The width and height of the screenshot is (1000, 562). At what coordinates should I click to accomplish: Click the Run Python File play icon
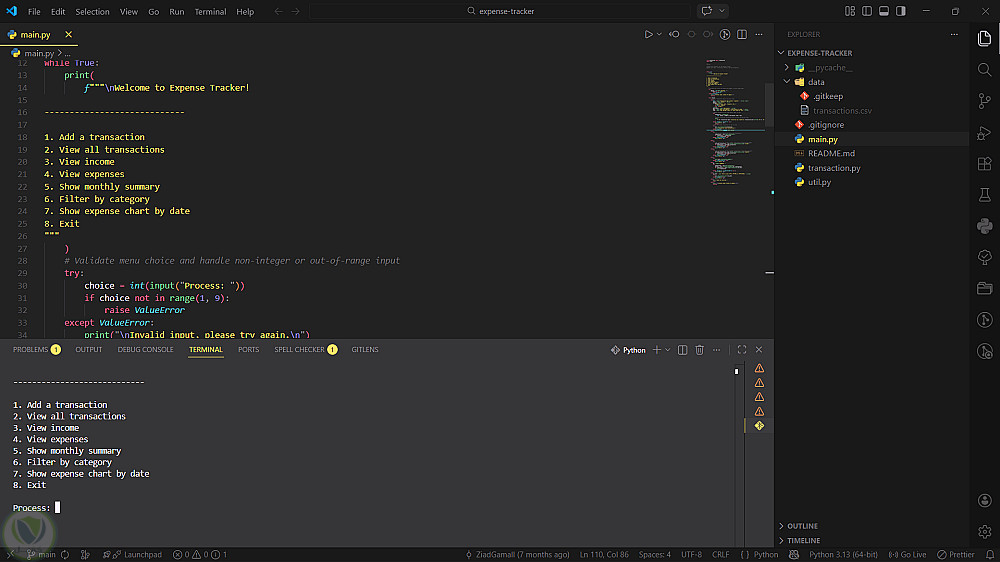[648, 34]
